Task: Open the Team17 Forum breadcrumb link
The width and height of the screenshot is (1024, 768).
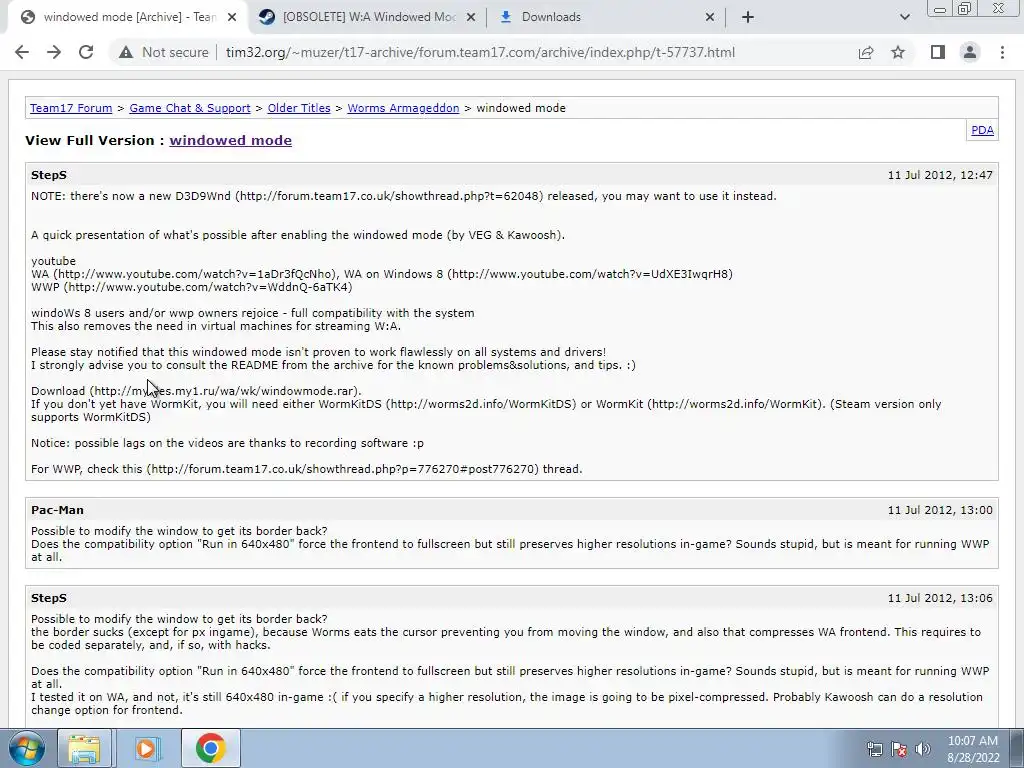Action: coord(71,108)
